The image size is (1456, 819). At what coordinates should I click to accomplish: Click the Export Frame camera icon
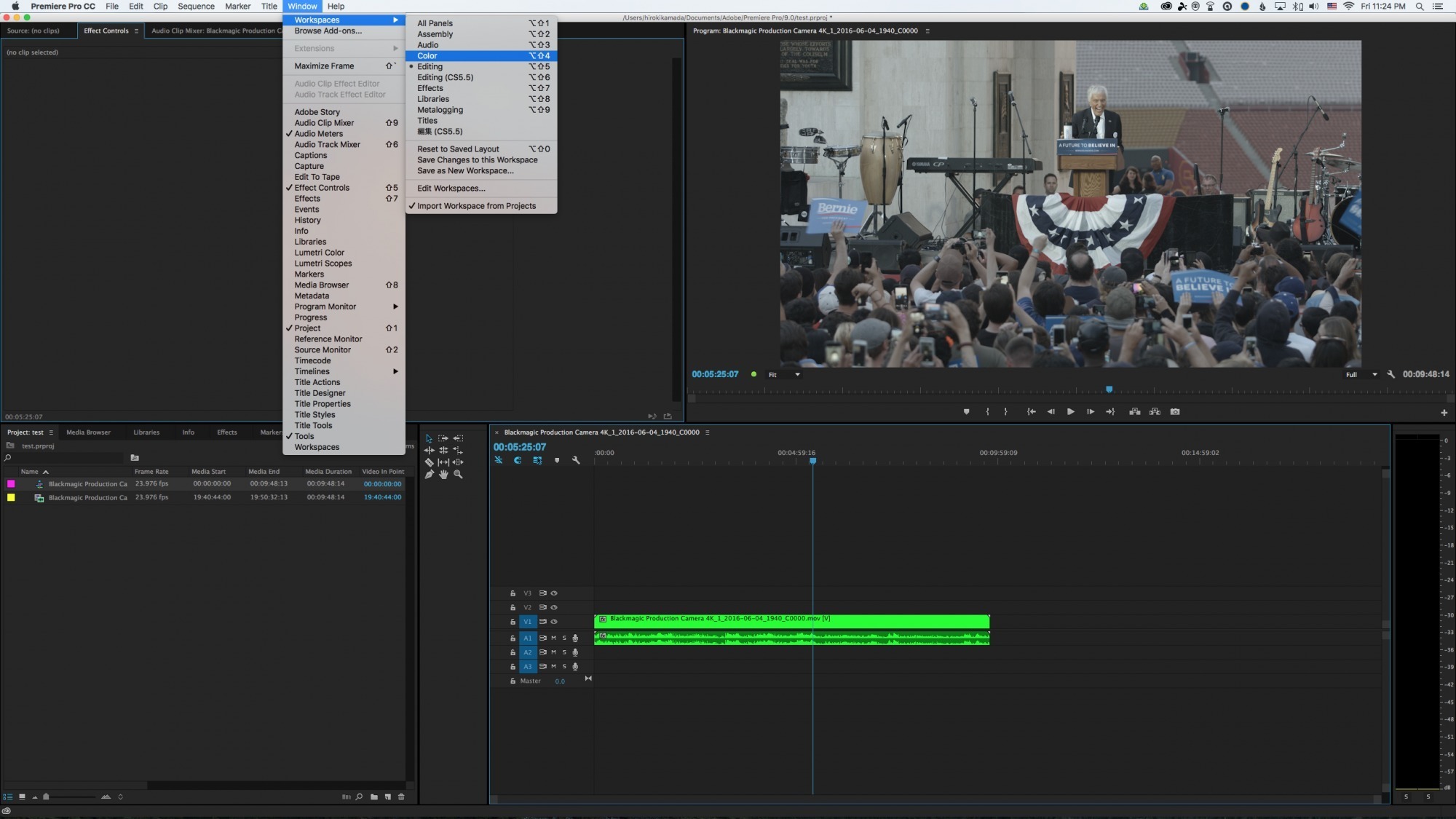pyautogui.click(x=1175, y=412)
